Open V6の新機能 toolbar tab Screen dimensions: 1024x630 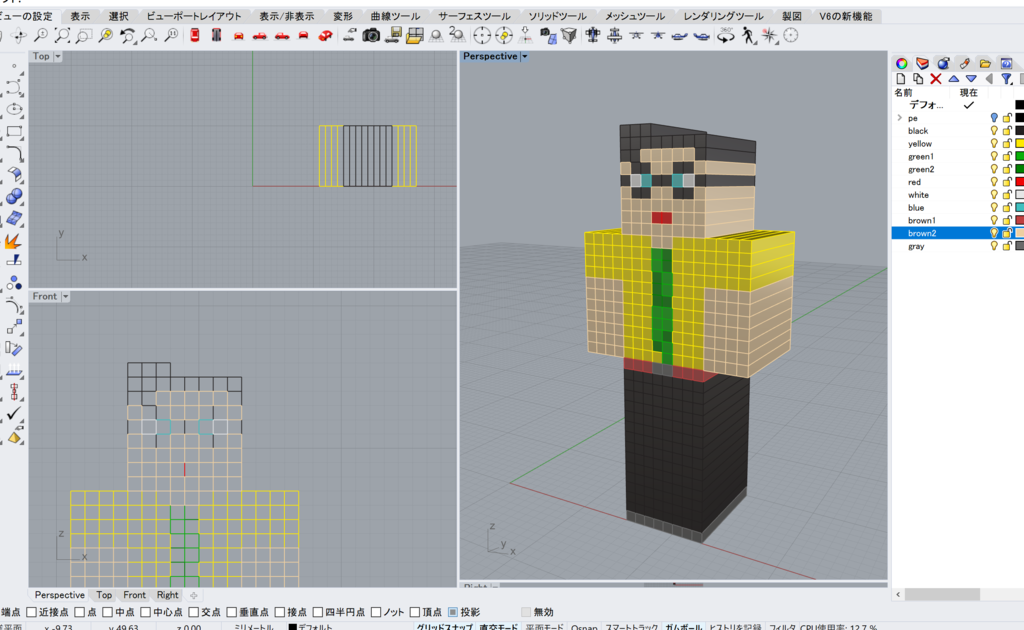coord(846,16)
